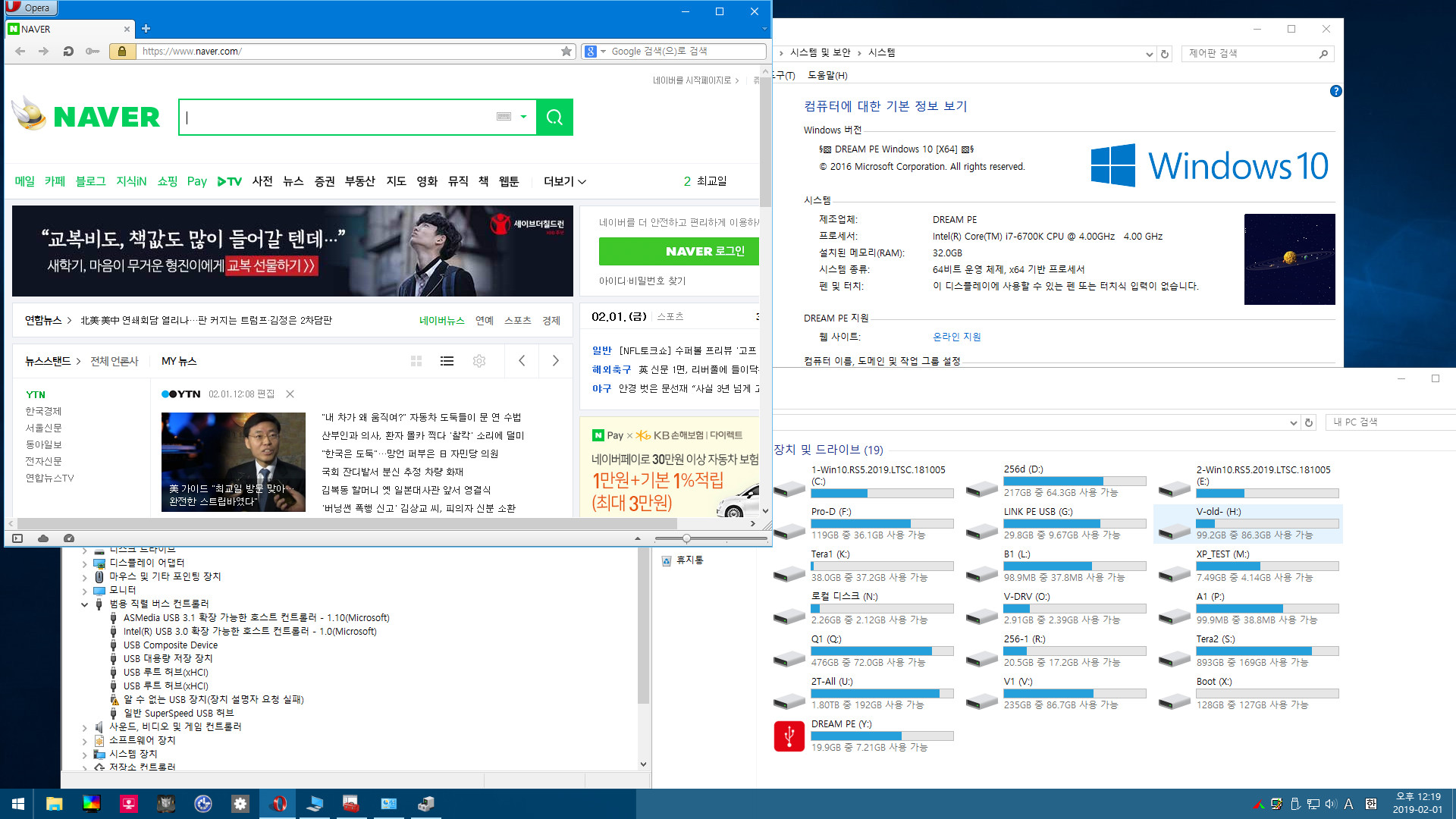Open the DREAM PE (Y:) USB drive icon
This screenshot has width=1456, height=819.
tap(789, 736)
